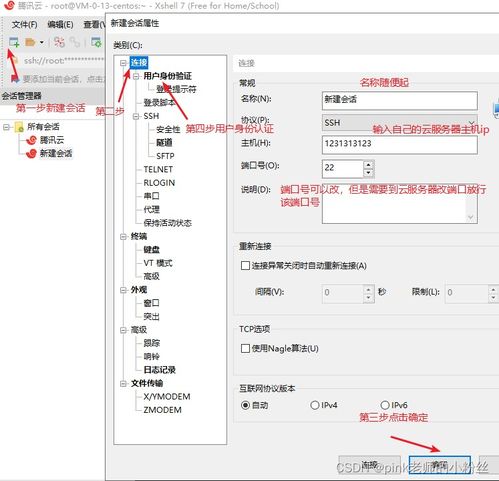Click the session properties gear icon
This screenshot has height=481, width=499.
click(x=96, y=42)
